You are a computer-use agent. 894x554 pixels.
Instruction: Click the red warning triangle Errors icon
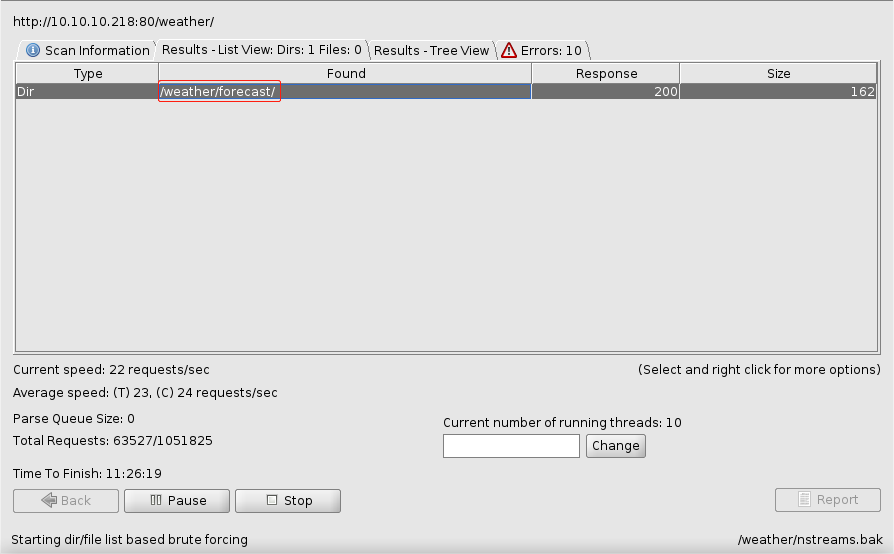tap(509, 50)
